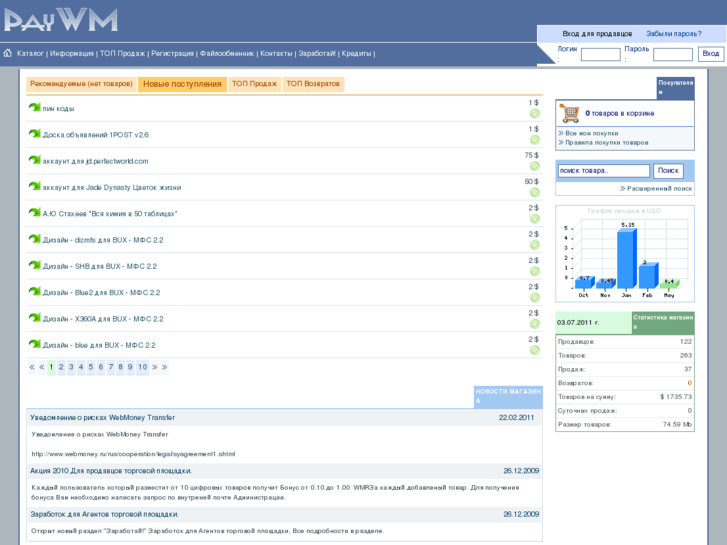Switch to the ТОП Продаж tab
Screen dimensions: 727x545
(255, 84)
